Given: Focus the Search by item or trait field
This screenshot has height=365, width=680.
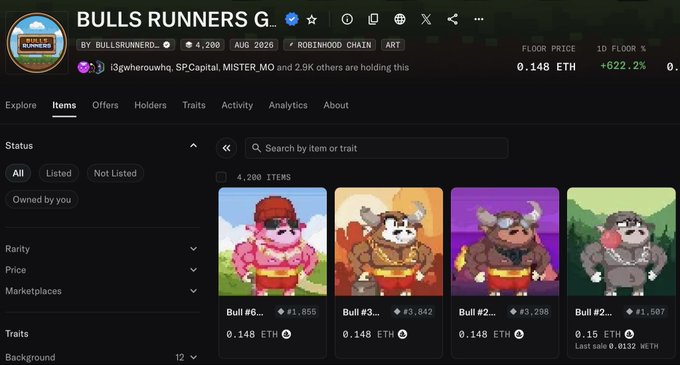Looking at the screenshot, I should [376, 148].
